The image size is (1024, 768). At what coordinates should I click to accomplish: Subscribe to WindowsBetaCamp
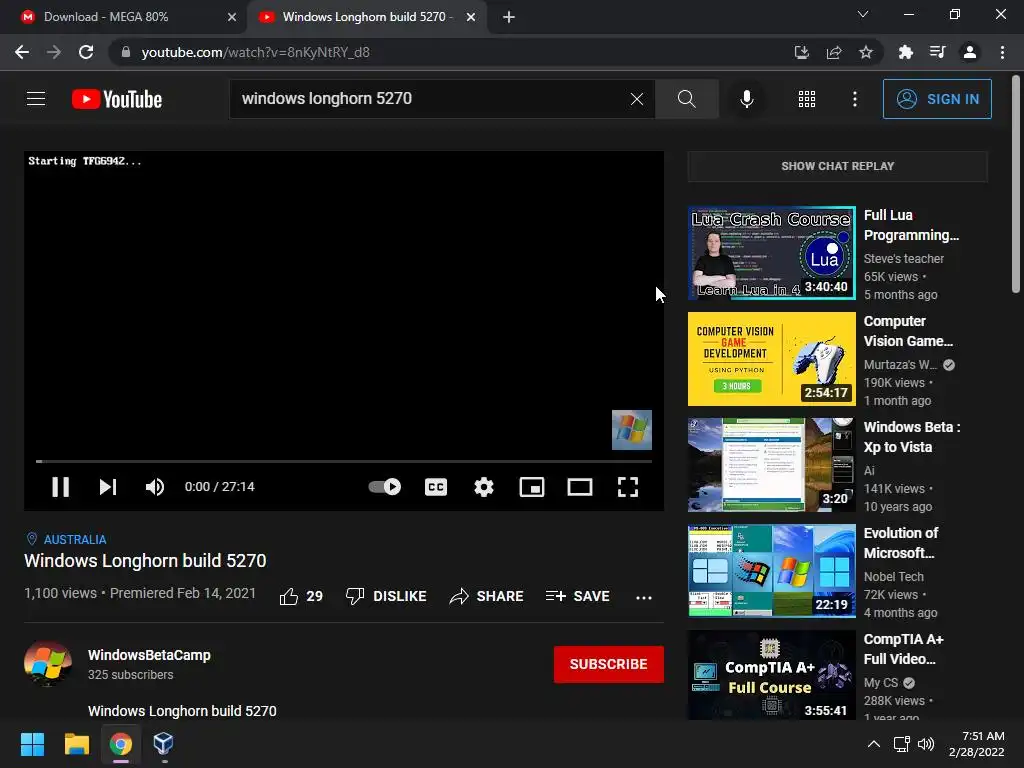pyautogui.click(x=609, y=664)
